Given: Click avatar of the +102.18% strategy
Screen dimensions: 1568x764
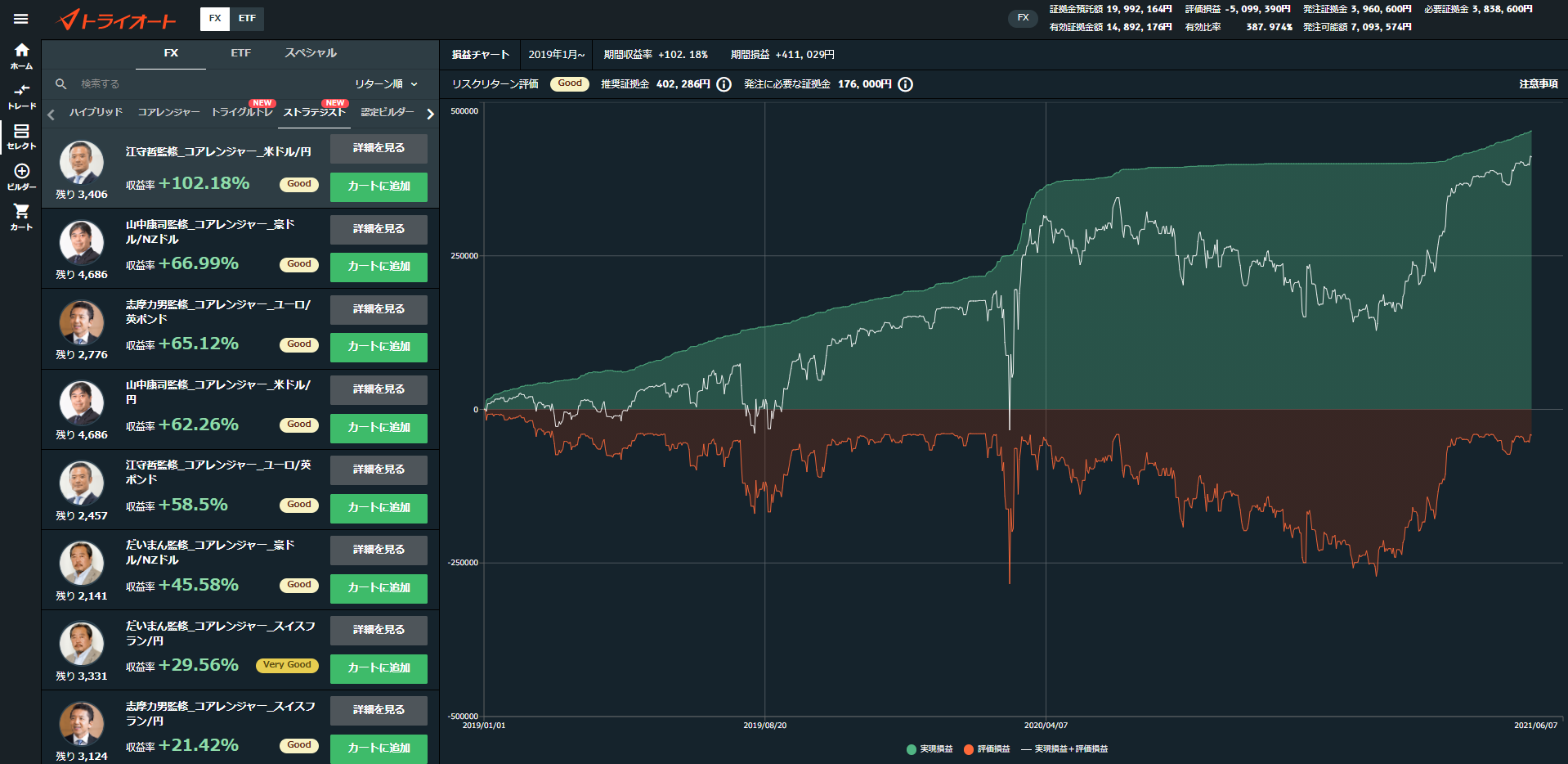Looking at the screenshot, I should pyautogui.click(x=82, y=163).
